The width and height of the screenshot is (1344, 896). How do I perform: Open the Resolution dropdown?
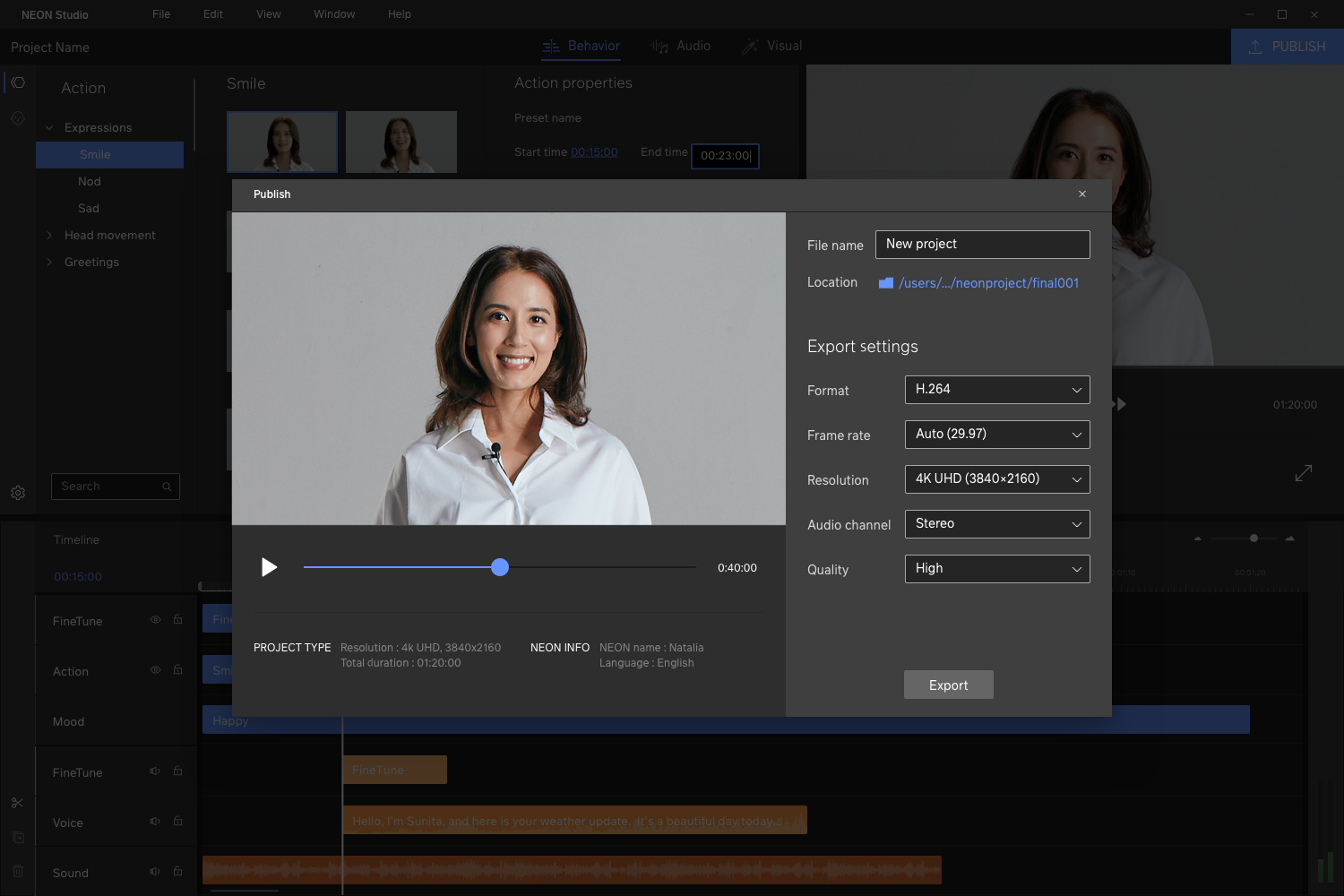(x=997, y=479)
